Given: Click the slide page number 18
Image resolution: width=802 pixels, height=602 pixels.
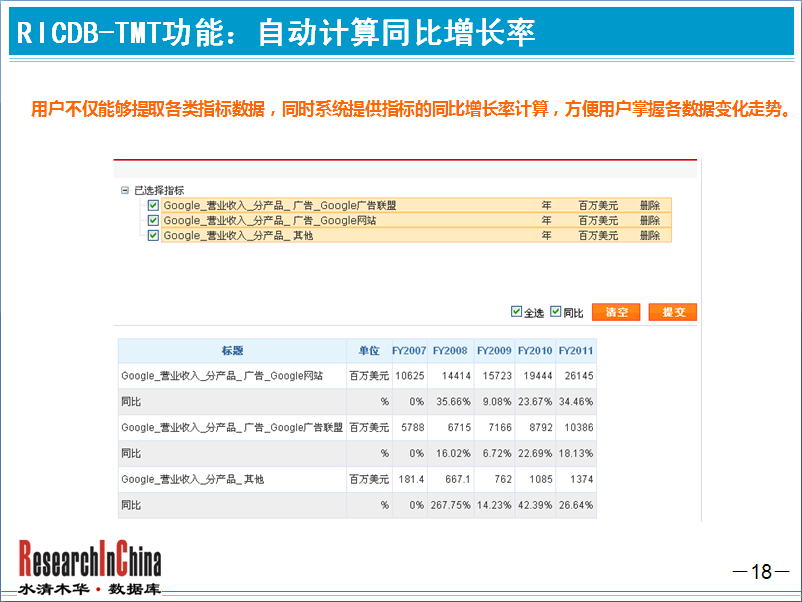Looking at the screenshot, I should tap(761, 571).
